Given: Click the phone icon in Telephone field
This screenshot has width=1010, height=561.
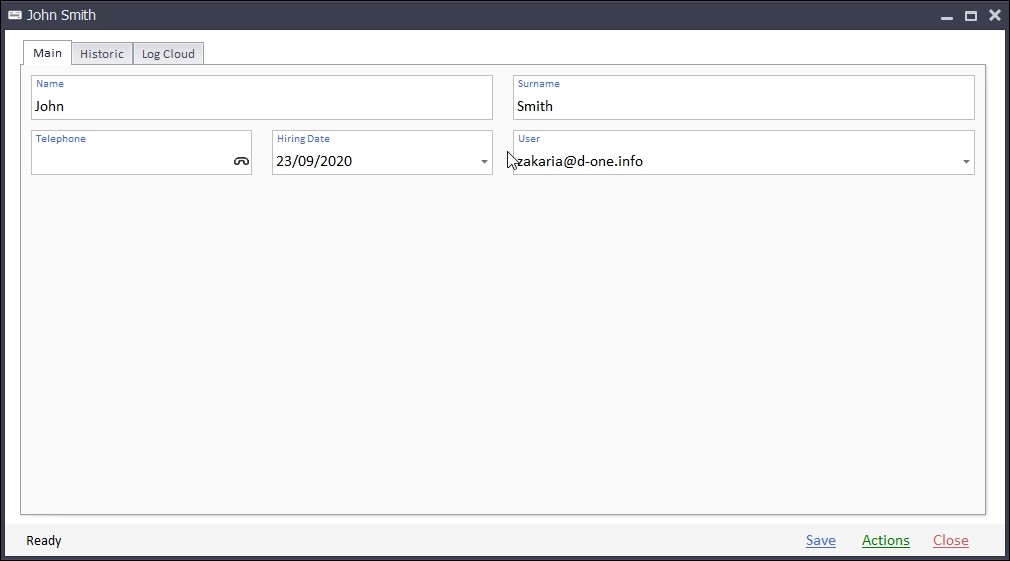Looking at the screenshot, I should tap(241, 161).
